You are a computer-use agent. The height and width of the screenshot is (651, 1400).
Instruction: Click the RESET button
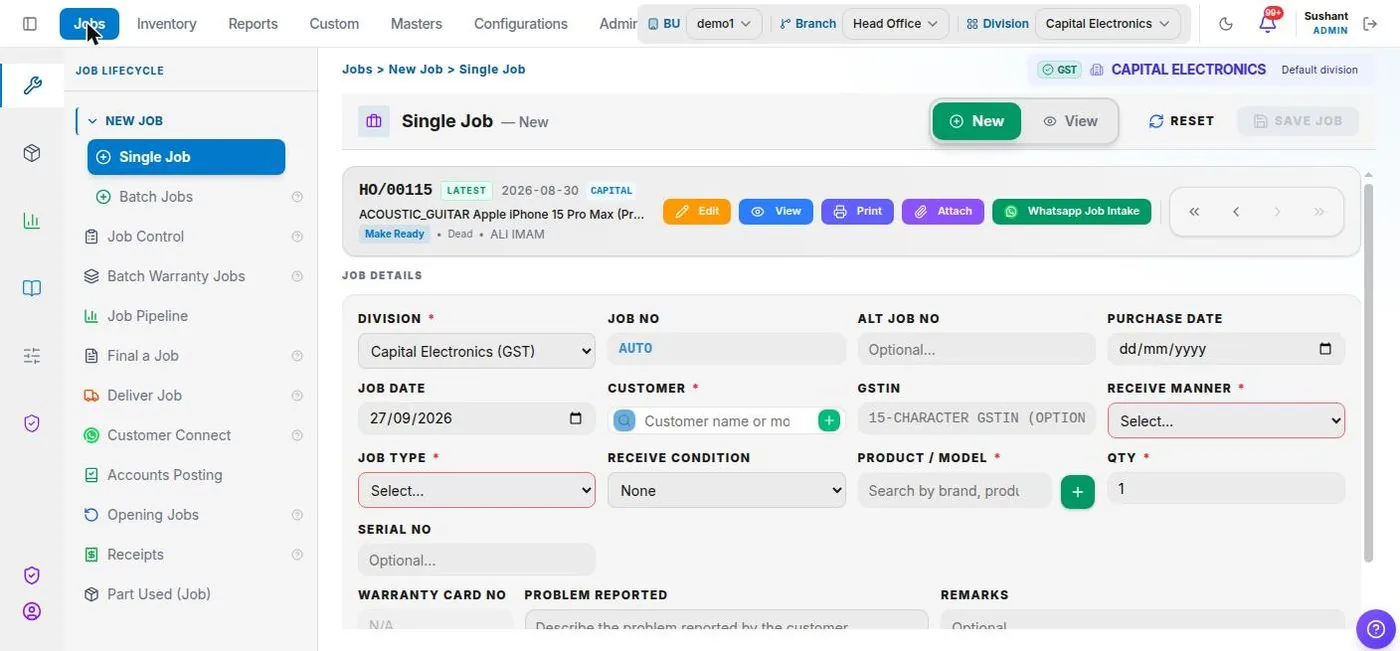(x=1182, y=121)
